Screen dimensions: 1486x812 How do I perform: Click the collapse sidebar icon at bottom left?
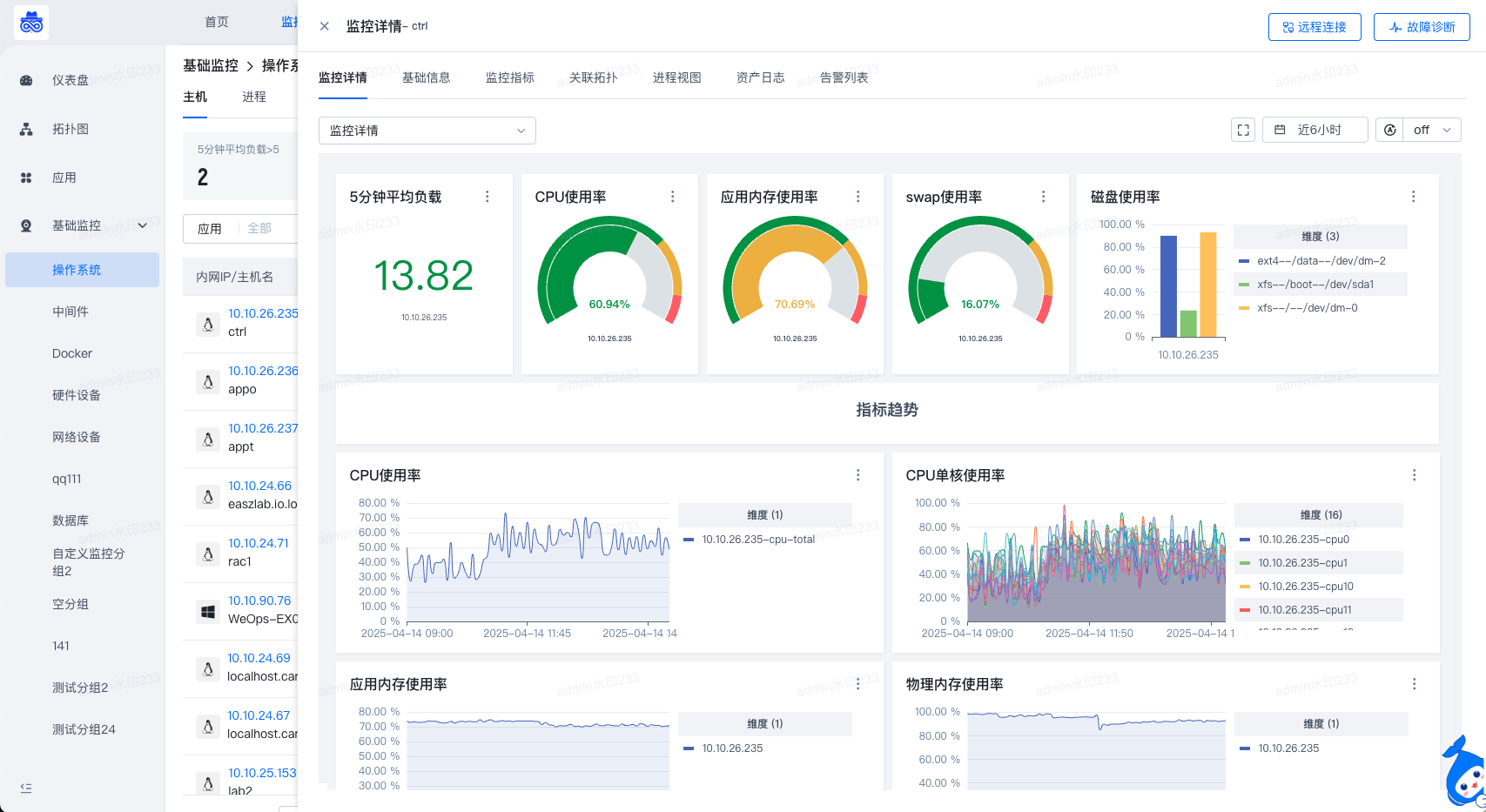coord(26,788)
